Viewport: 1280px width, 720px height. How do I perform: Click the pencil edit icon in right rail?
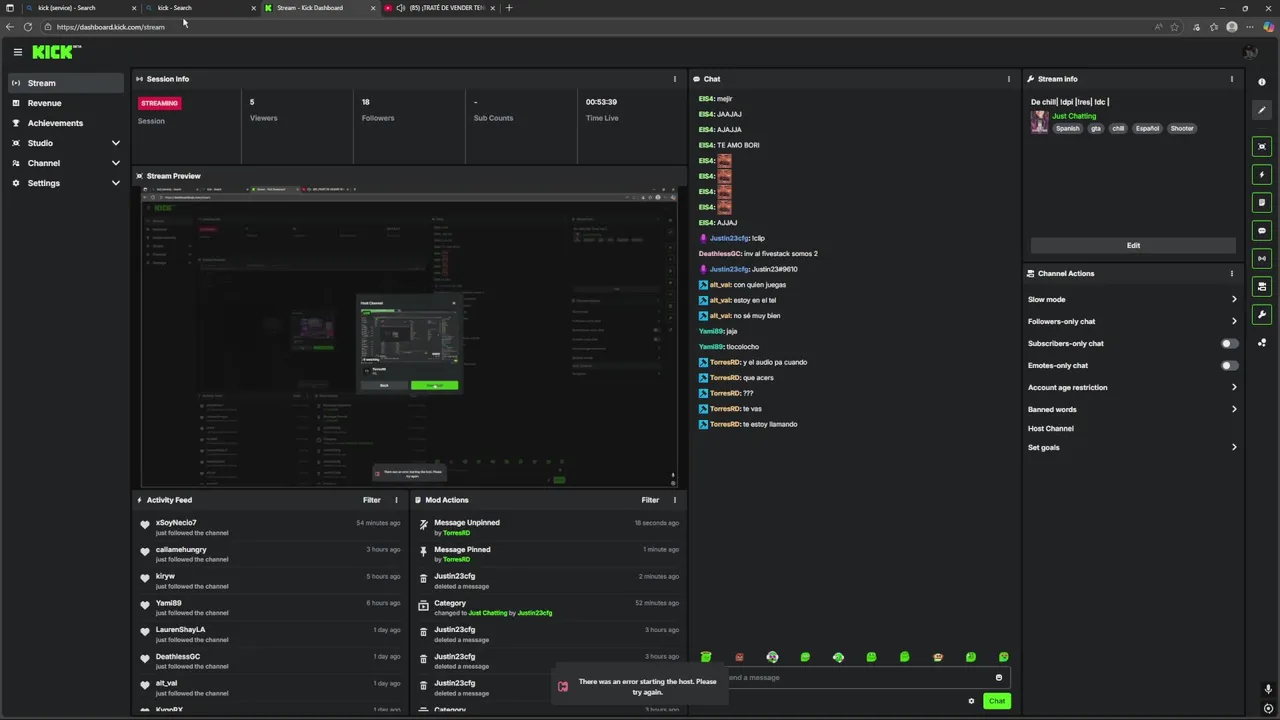point(1262,110)
